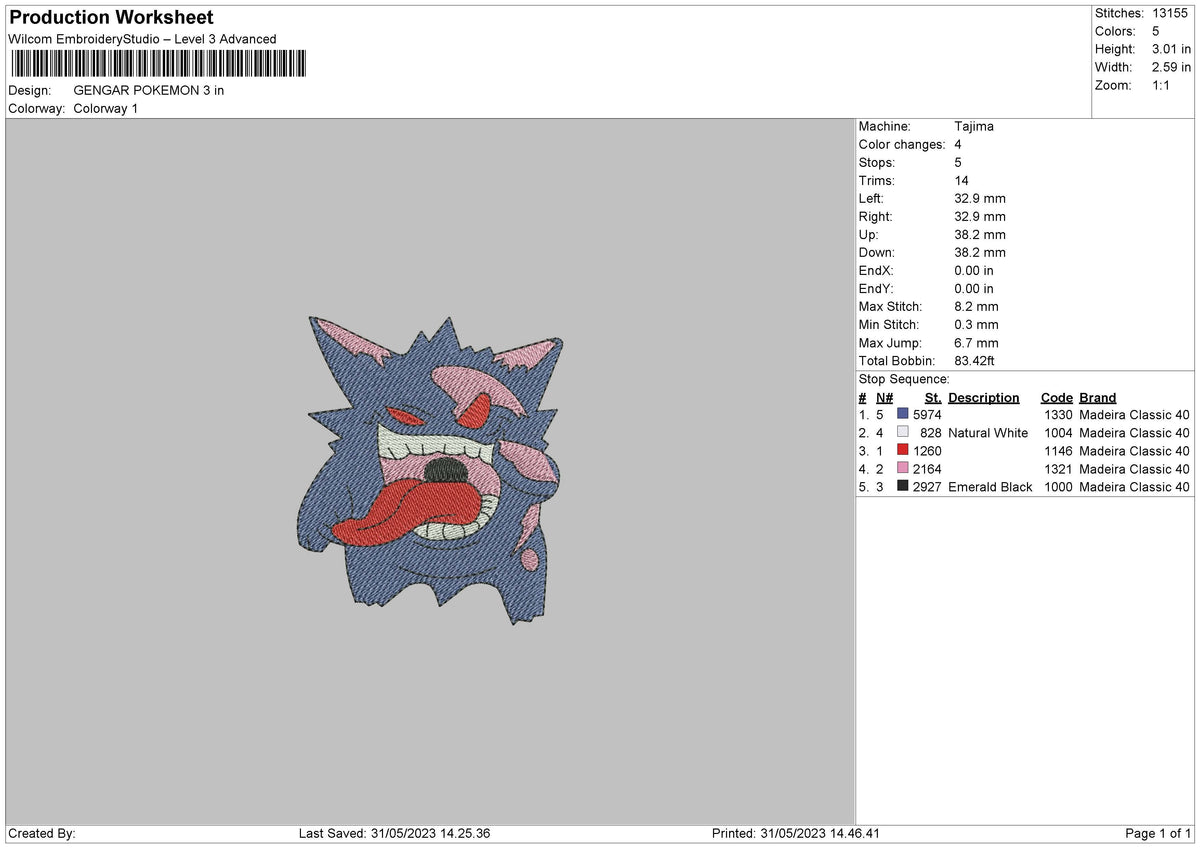Click the Gengar embroidery design preview

point(431,470)
